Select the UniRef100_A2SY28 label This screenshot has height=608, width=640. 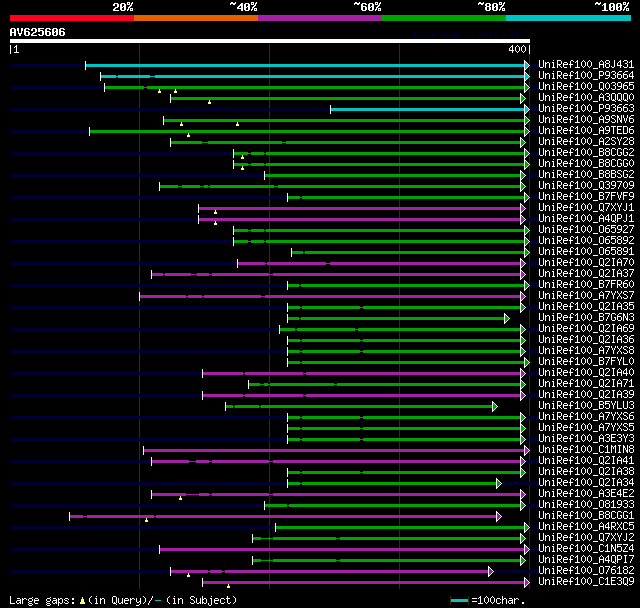(586, 142)
